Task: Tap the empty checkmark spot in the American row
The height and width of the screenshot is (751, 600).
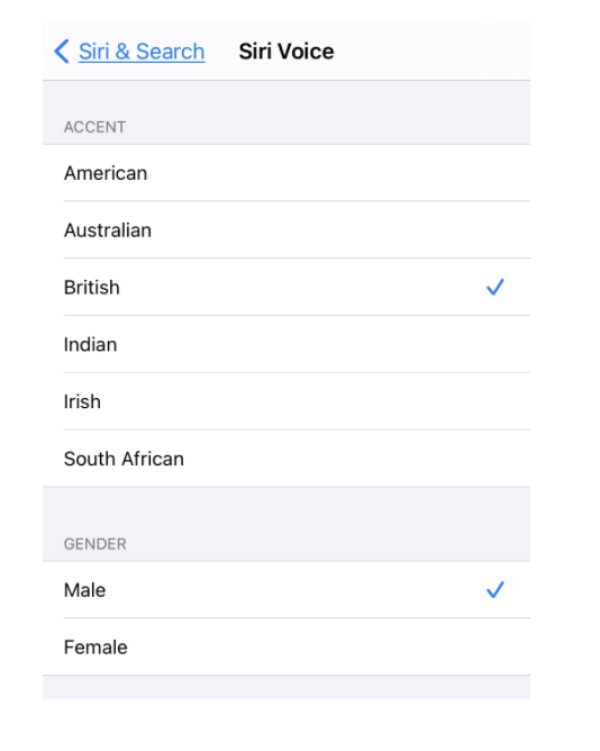Action: click(x=495, y=173)
